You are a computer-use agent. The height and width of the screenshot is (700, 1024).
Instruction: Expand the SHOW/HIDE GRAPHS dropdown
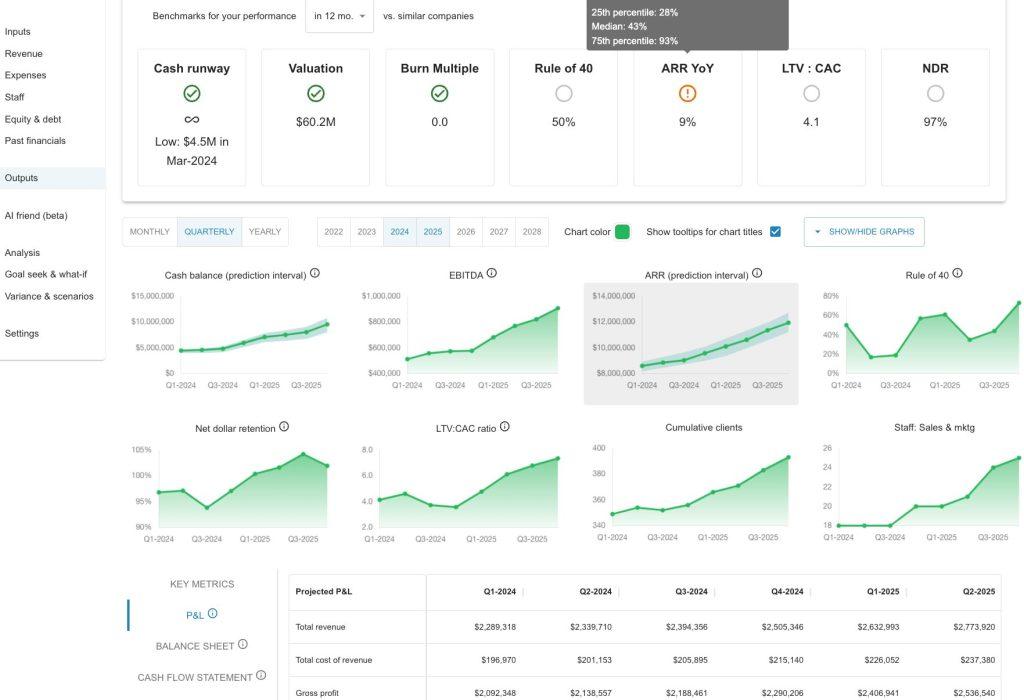coord(864,230)
